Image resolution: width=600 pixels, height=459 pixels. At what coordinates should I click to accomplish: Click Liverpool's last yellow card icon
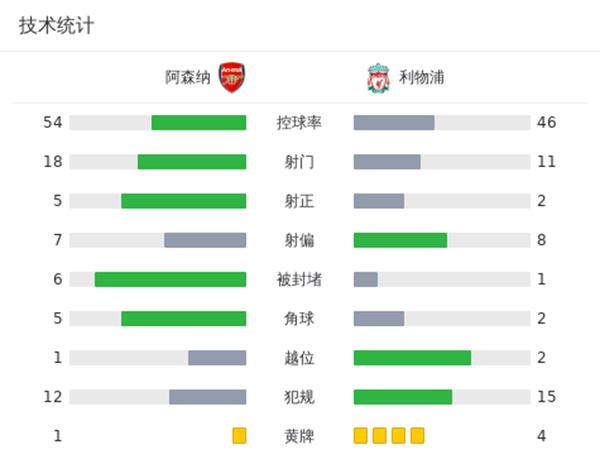click(x=417, y=435)
